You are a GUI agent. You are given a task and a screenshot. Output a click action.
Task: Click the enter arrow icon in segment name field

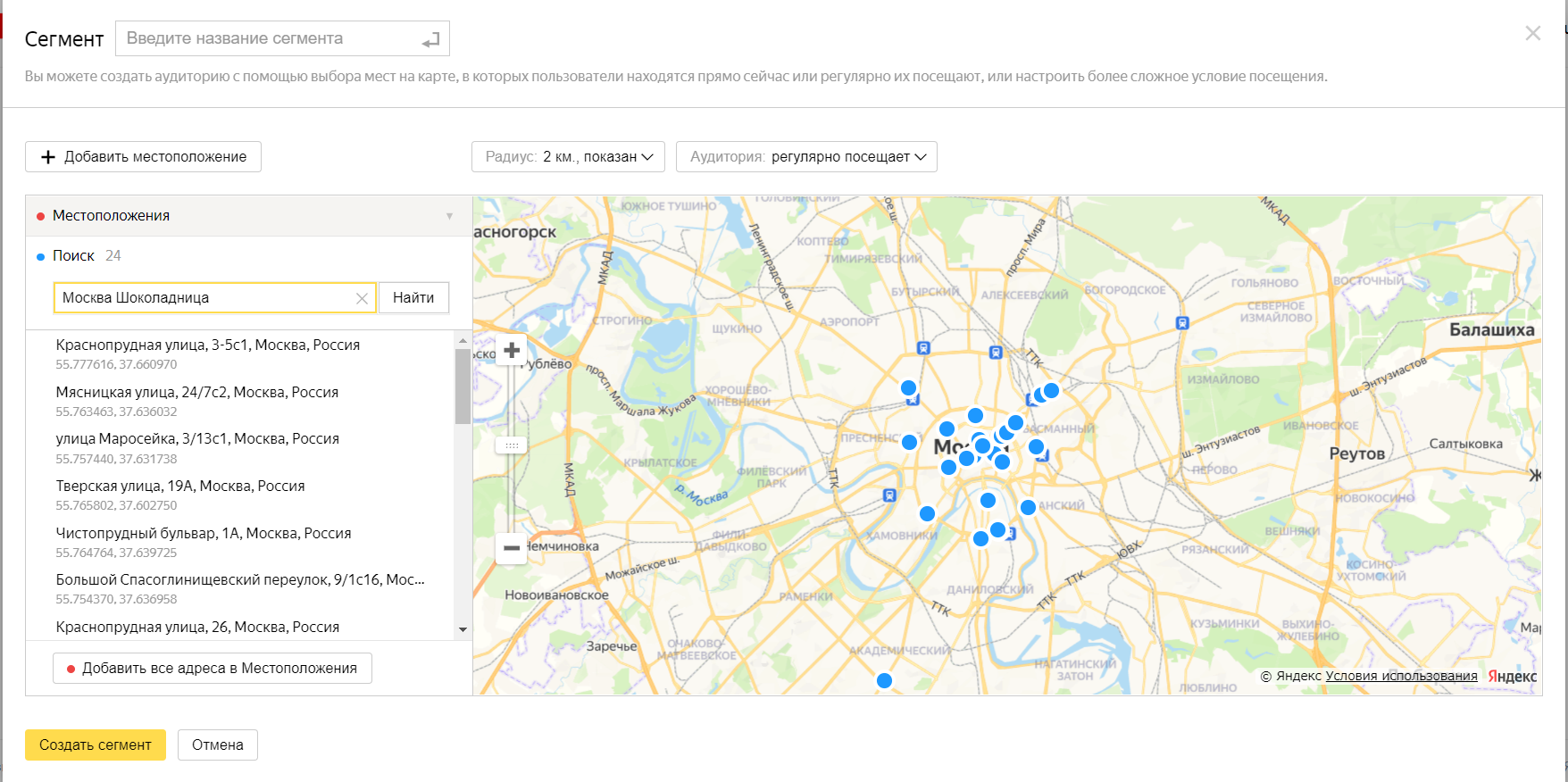coord(430,40)
